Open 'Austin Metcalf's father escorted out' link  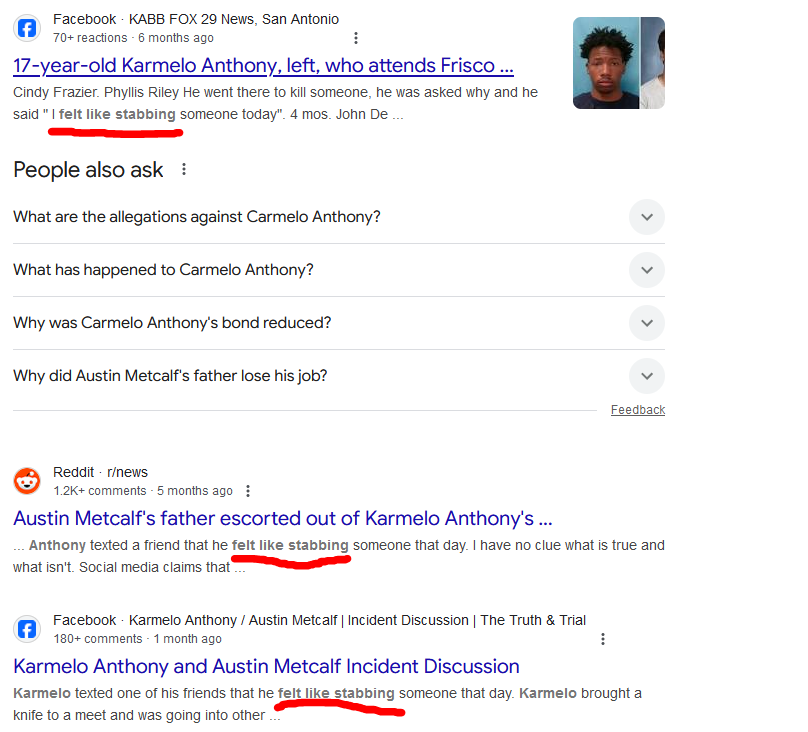(x=282, y=518)
